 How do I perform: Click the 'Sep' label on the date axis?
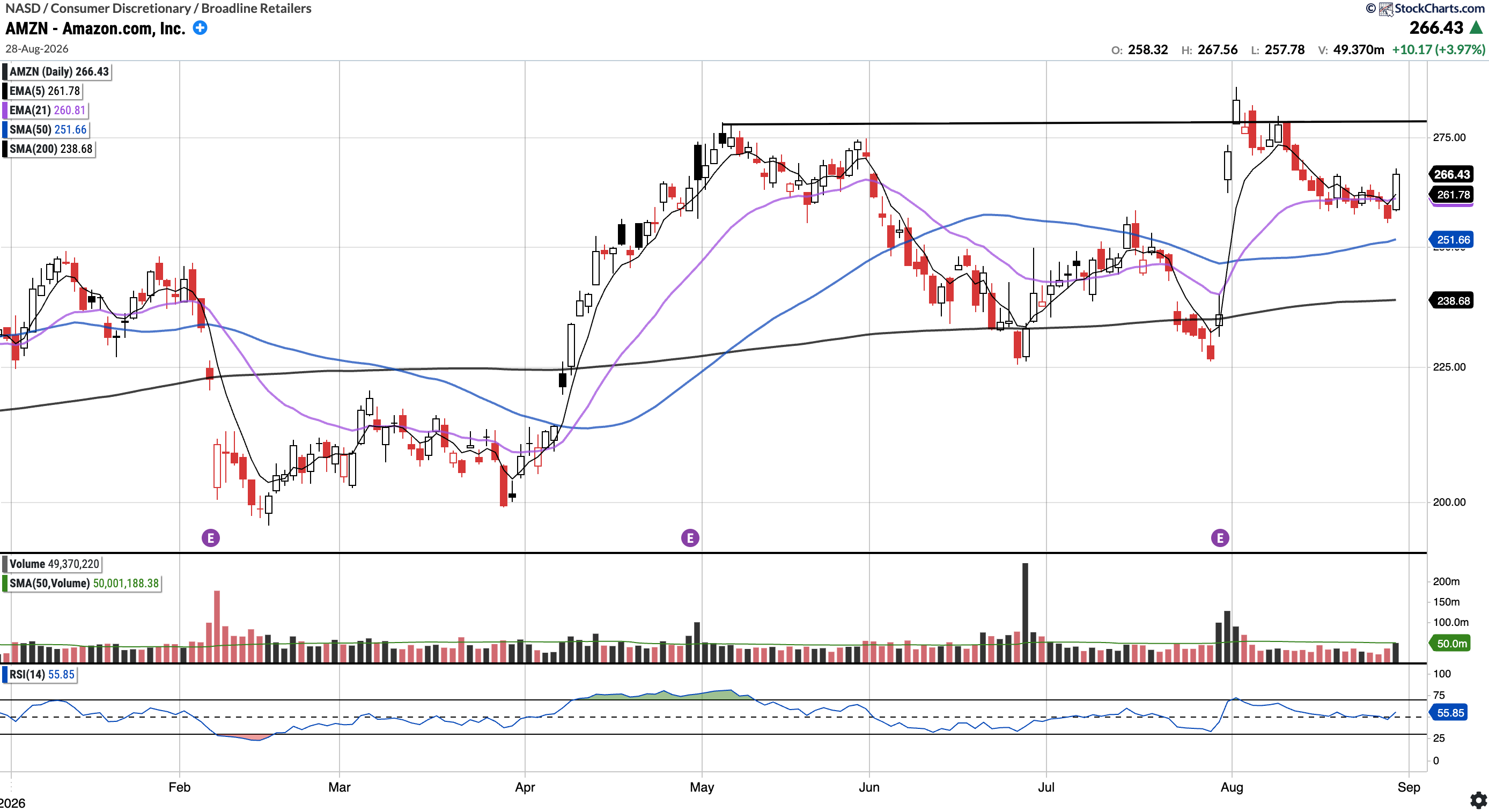(x=1409, y=787)
